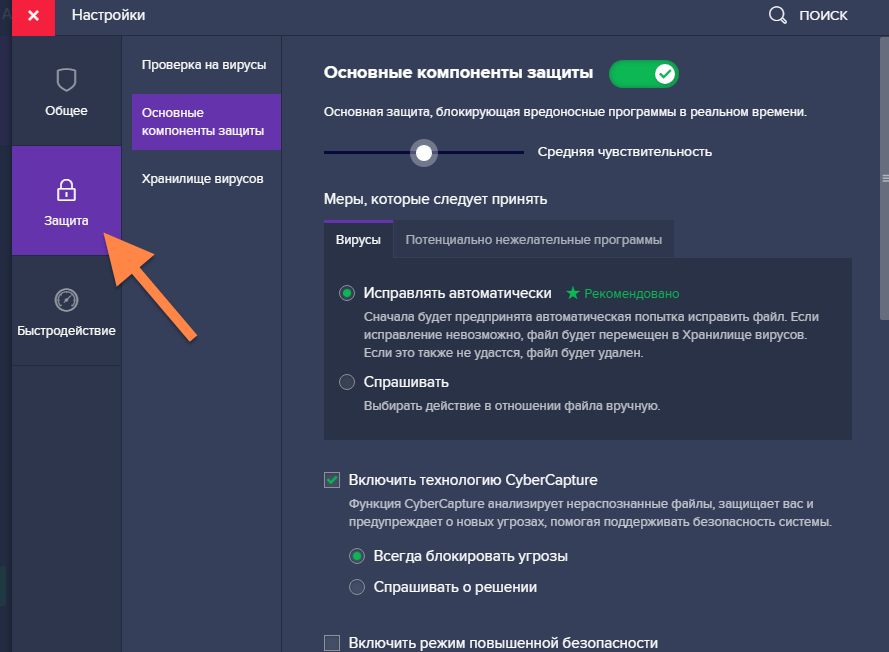Select the Спрашивать radio button

pos(347,382)
